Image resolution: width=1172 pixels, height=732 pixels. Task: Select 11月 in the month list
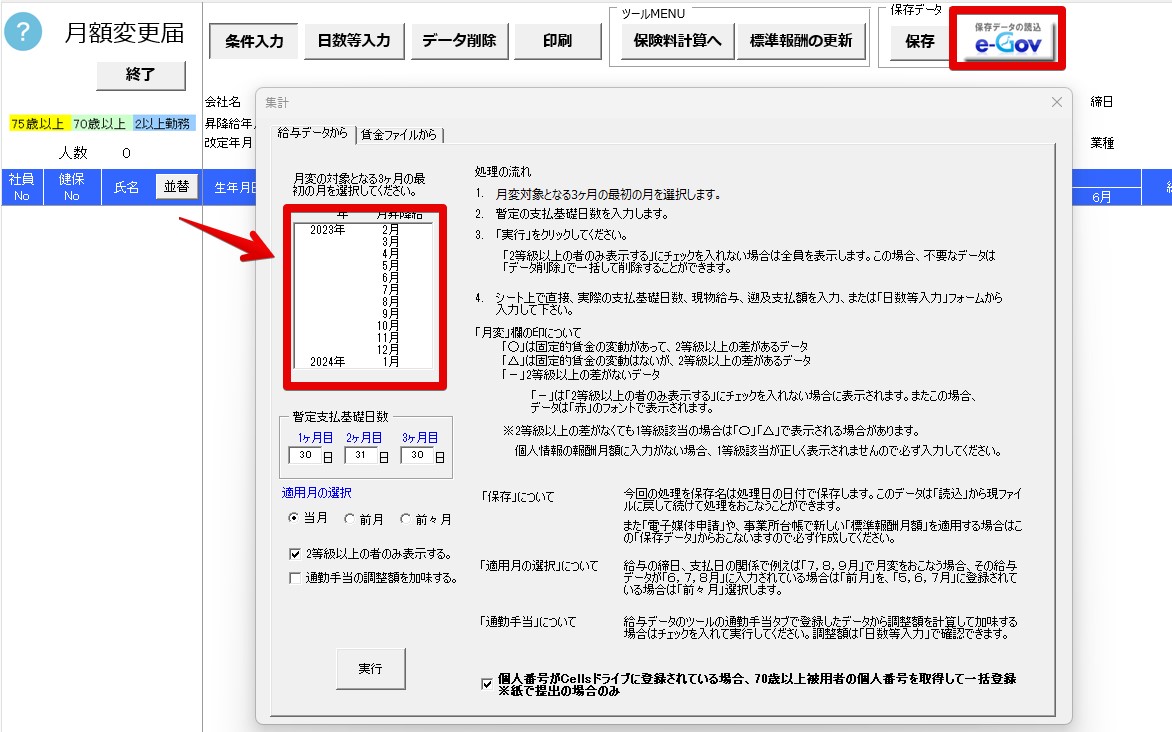point(363,337)
